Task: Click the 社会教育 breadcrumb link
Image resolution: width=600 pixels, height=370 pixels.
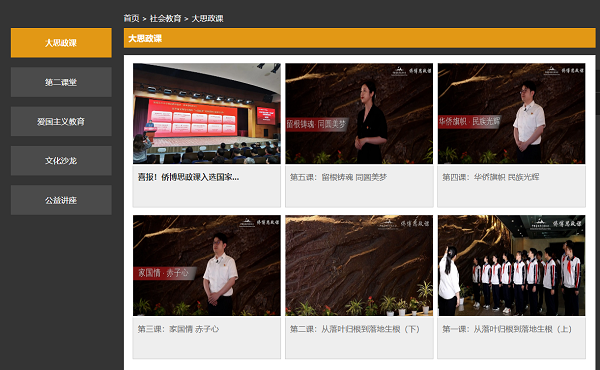Action: click(165, 18)
